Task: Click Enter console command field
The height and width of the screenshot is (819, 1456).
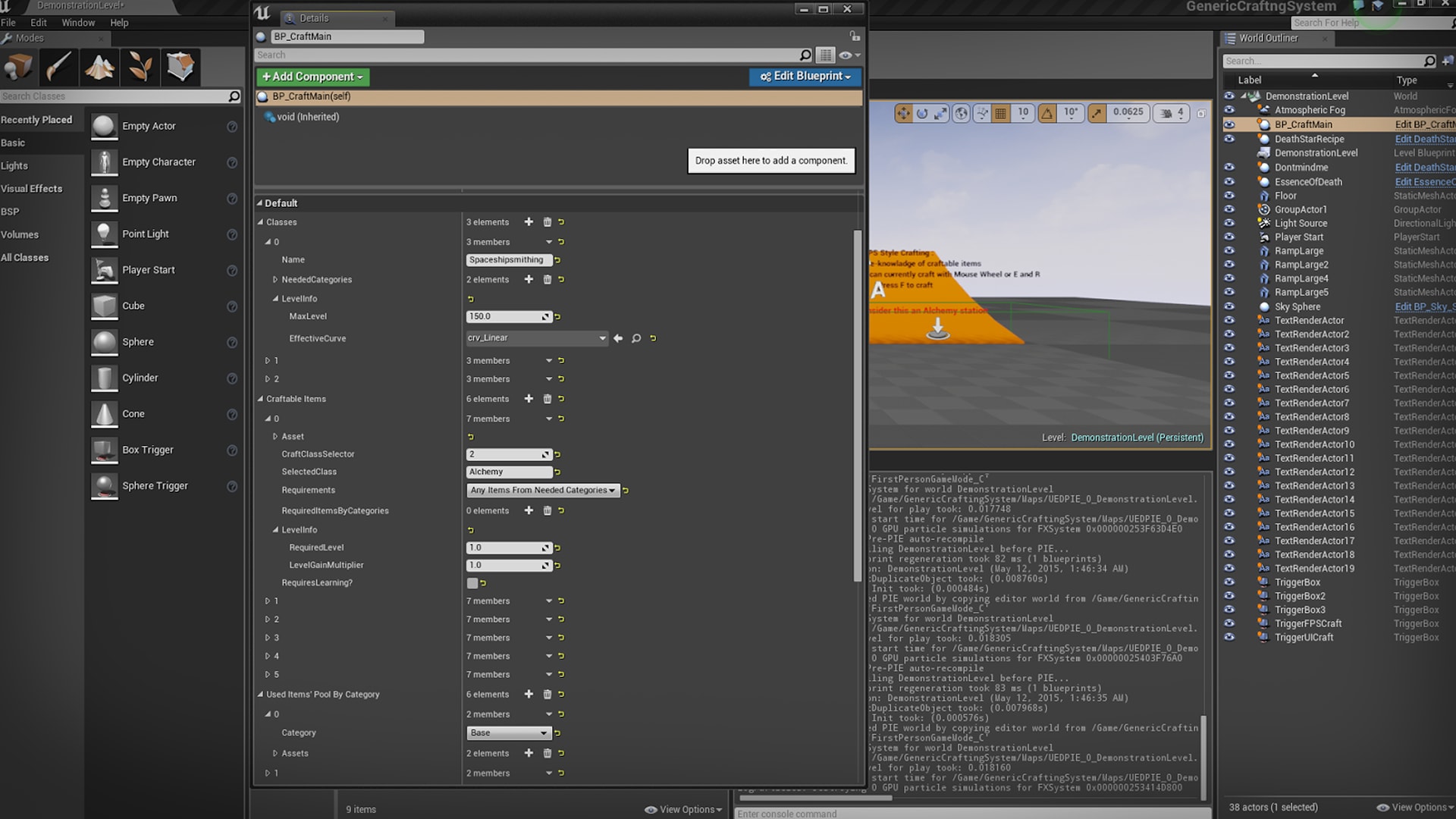Action: 972,813
